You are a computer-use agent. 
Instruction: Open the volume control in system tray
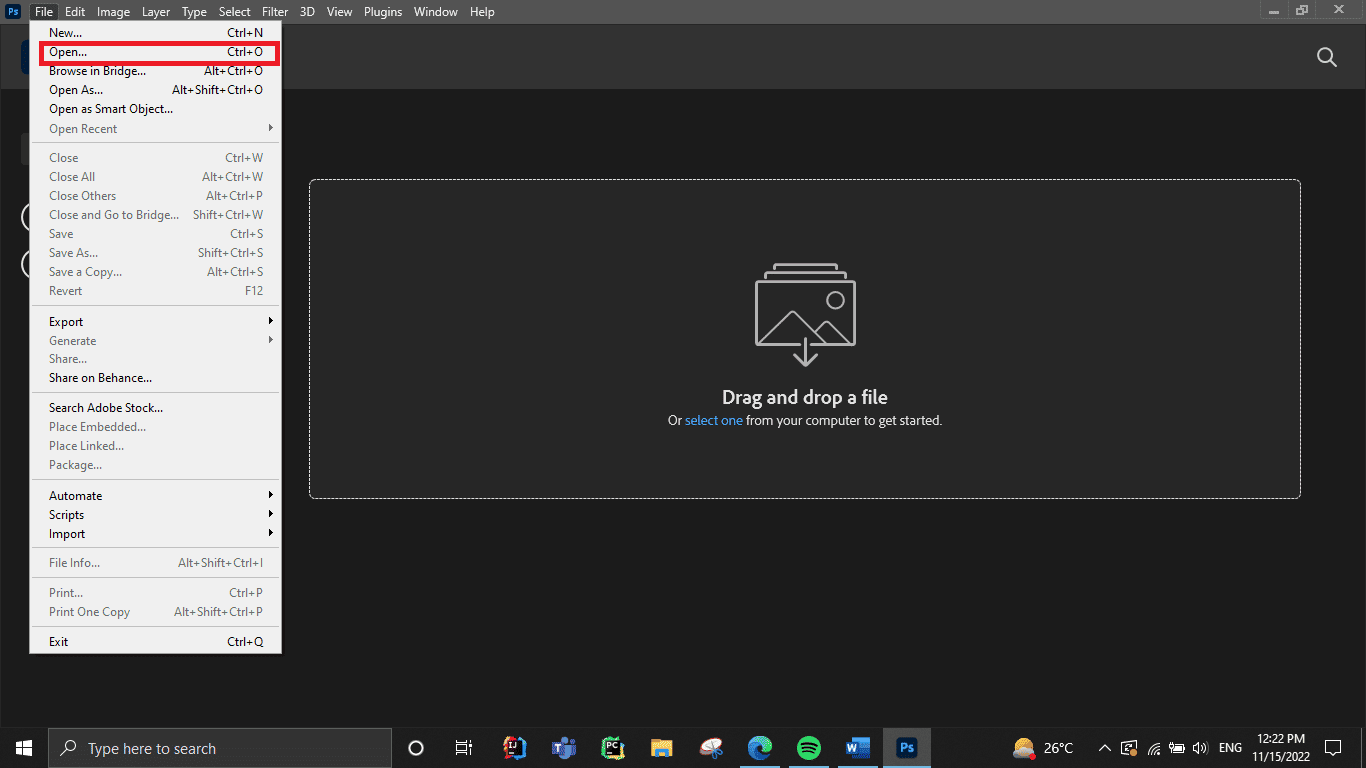pos(1199,747)
